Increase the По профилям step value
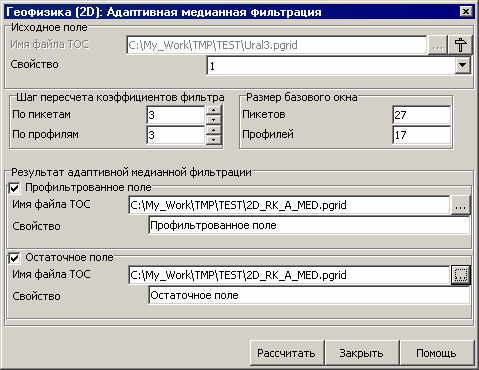 click(214, 130)
